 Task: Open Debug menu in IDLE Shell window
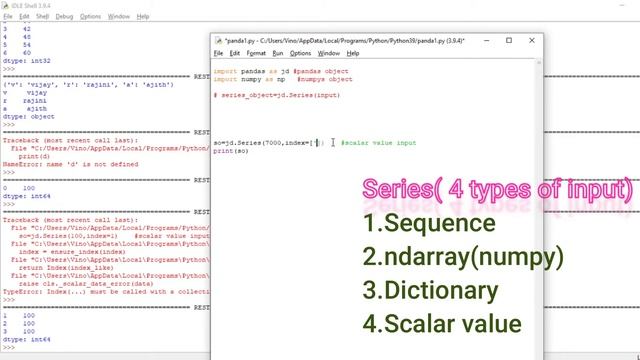tap(64, 16)
